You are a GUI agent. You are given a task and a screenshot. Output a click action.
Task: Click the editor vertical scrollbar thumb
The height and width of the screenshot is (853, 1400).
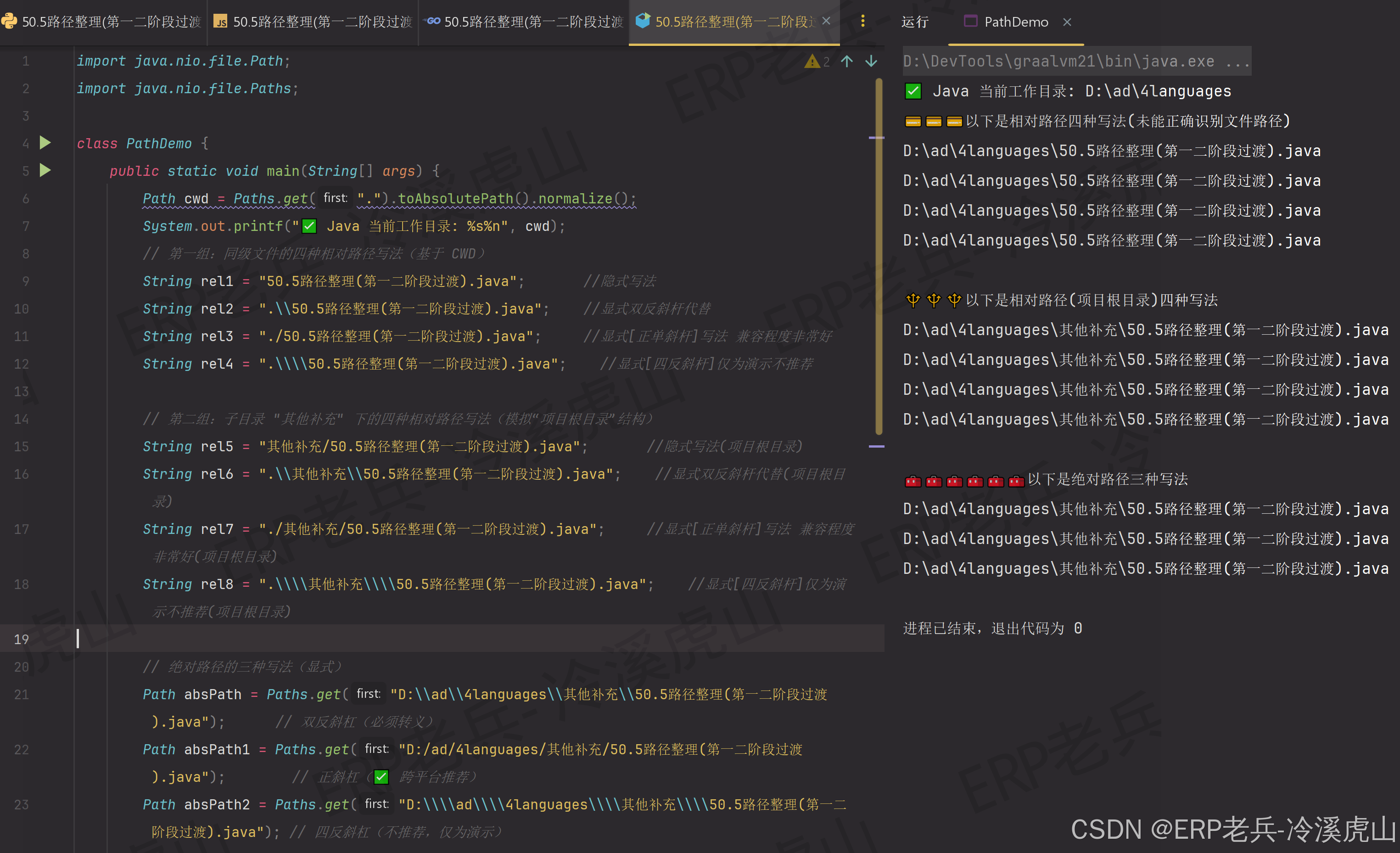coord(879,256)
